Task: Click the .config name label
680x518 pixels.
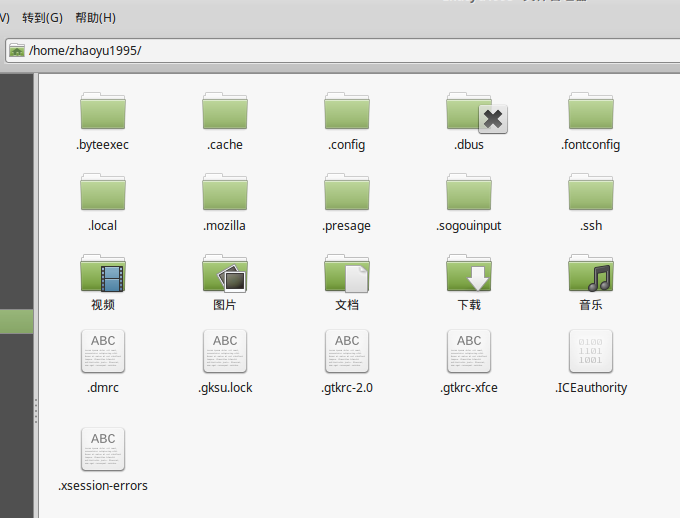Action: 347,144
